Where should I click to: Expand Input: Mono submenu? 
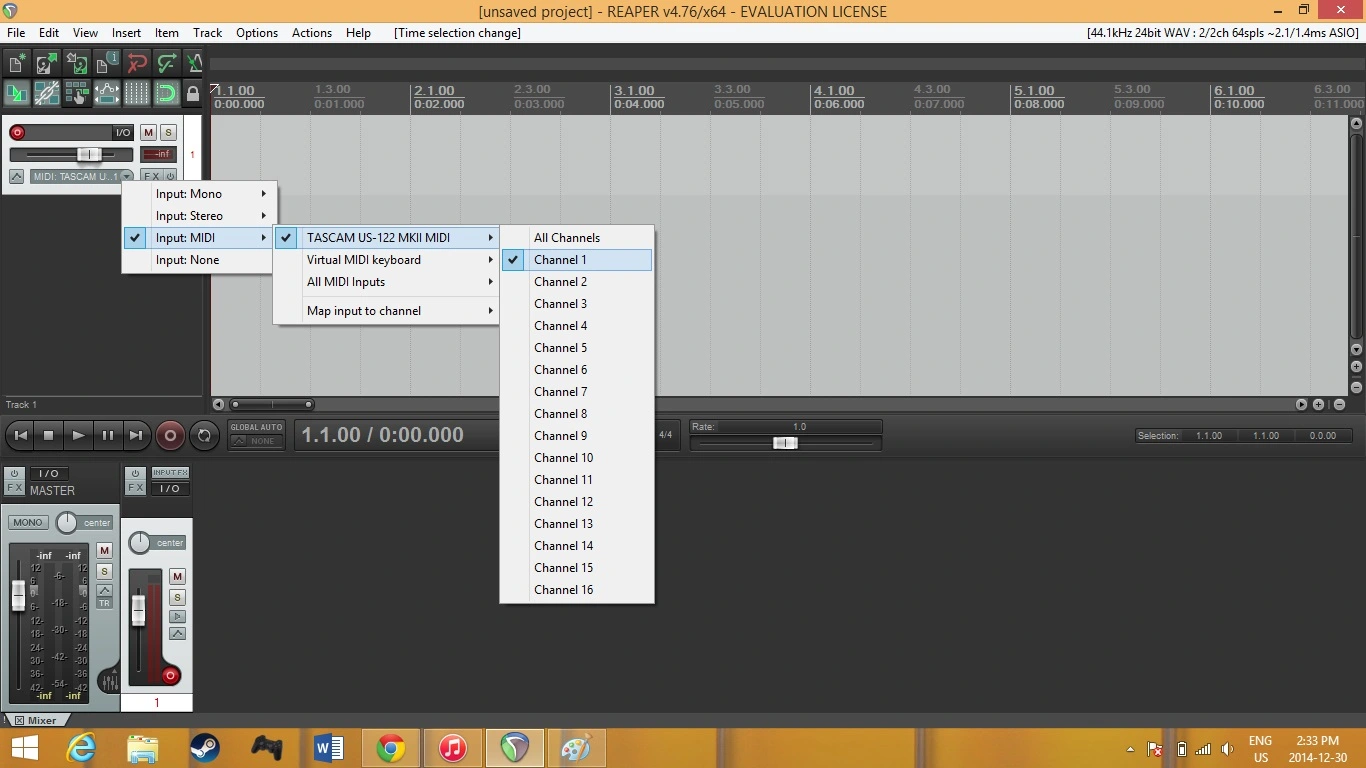tap(198, 194)
